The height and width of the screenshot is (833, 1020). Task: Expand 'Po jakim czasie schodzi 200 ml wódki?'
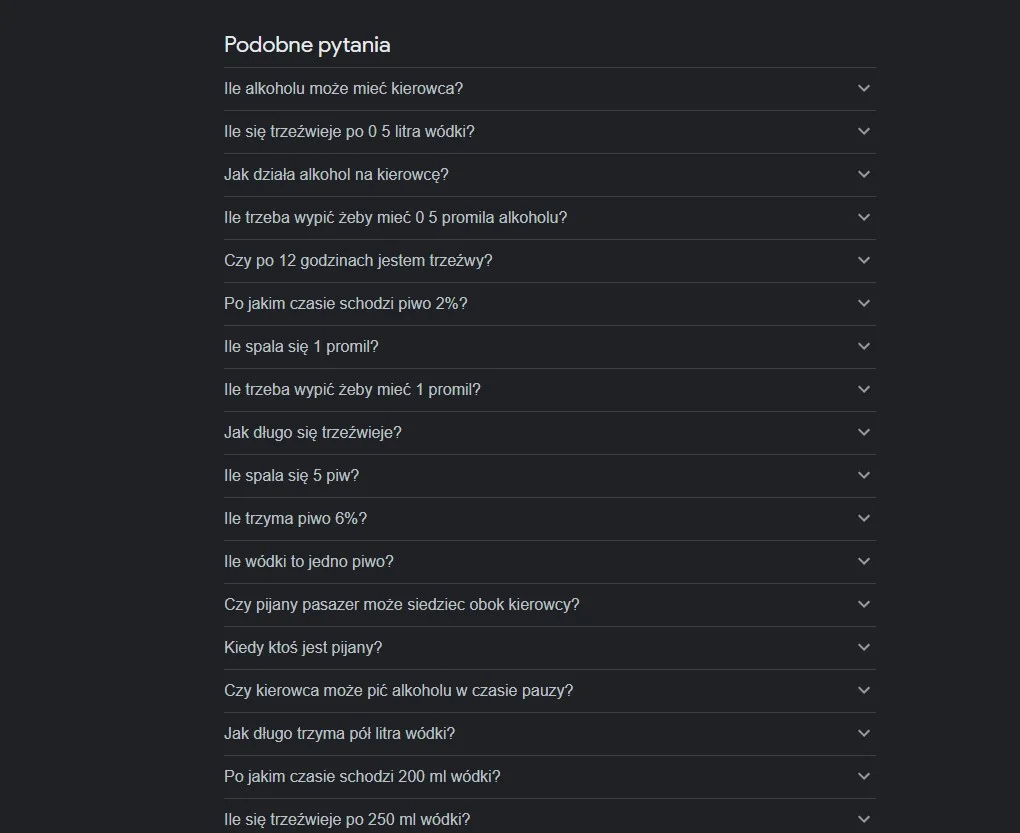(x=550, y=776)
